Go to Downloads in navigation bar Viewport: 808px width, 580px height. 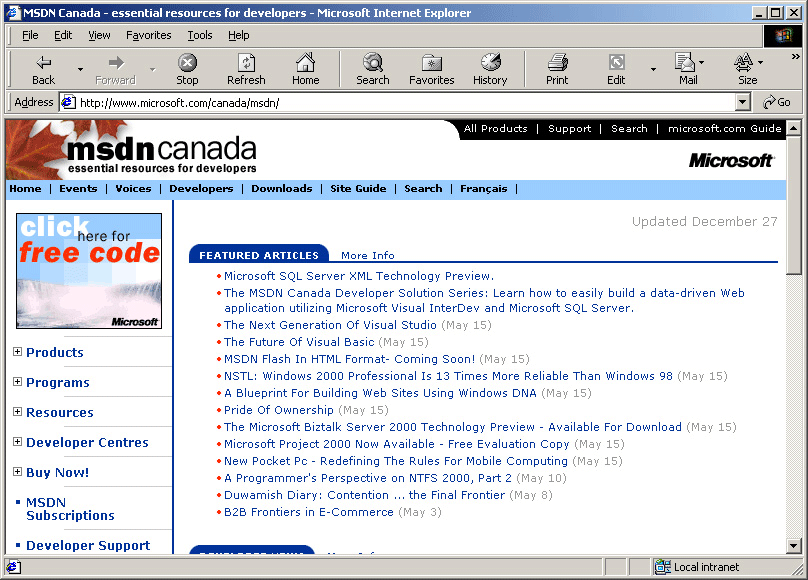tap(281, 189)
